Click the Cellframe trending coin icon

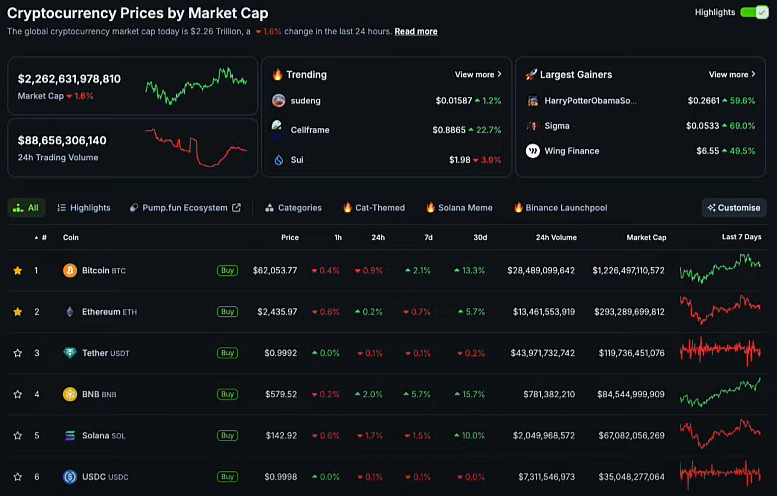(278, 129)
